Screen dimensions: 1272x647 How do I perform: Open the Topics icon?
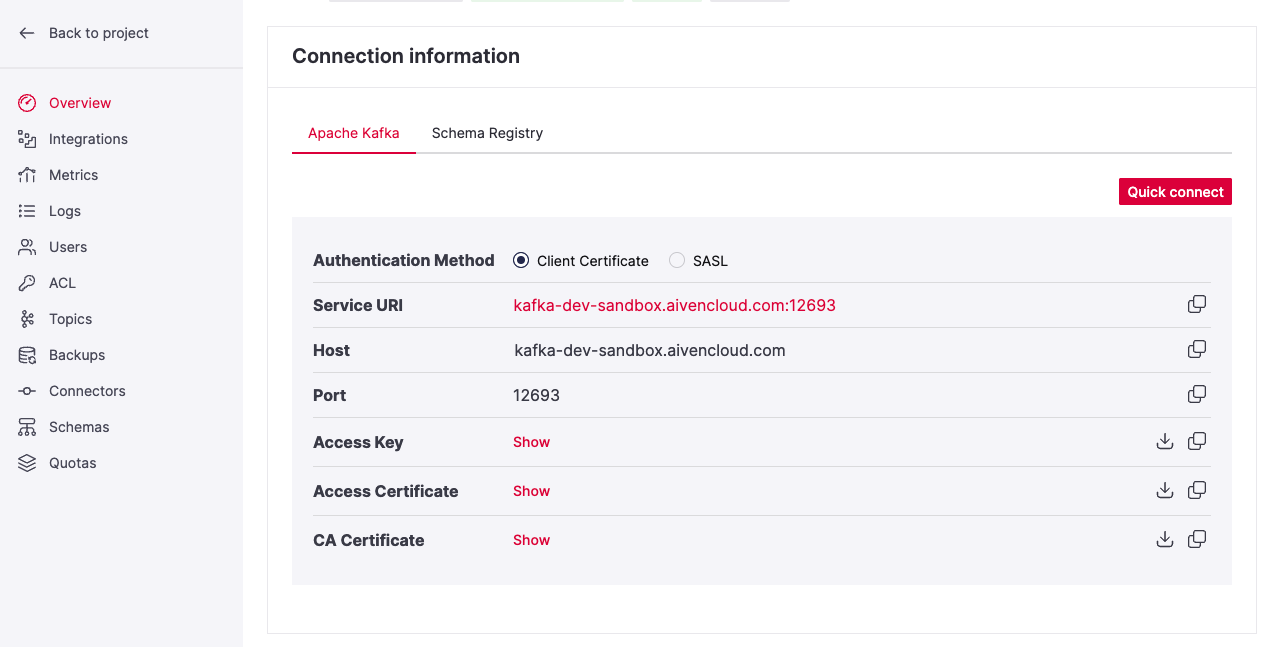click(27, 318)
